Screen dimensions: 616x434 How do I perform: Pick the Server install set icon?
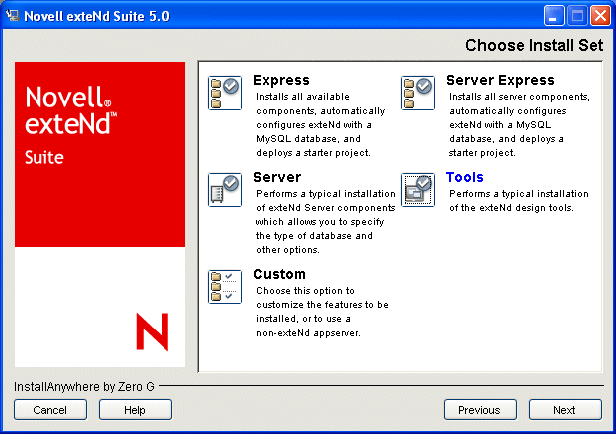(x=225, y=190)
